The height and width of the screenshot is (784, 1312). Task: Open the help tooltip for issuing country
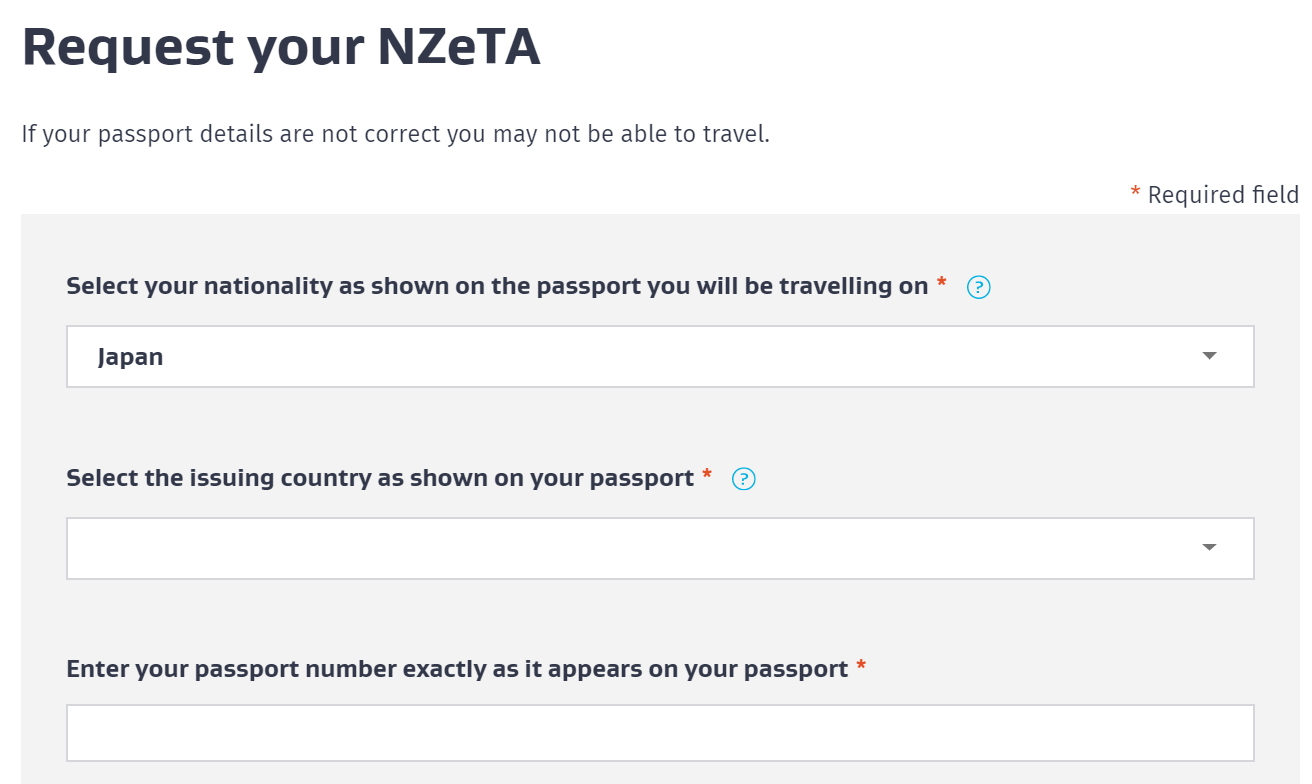pos(744,480)
